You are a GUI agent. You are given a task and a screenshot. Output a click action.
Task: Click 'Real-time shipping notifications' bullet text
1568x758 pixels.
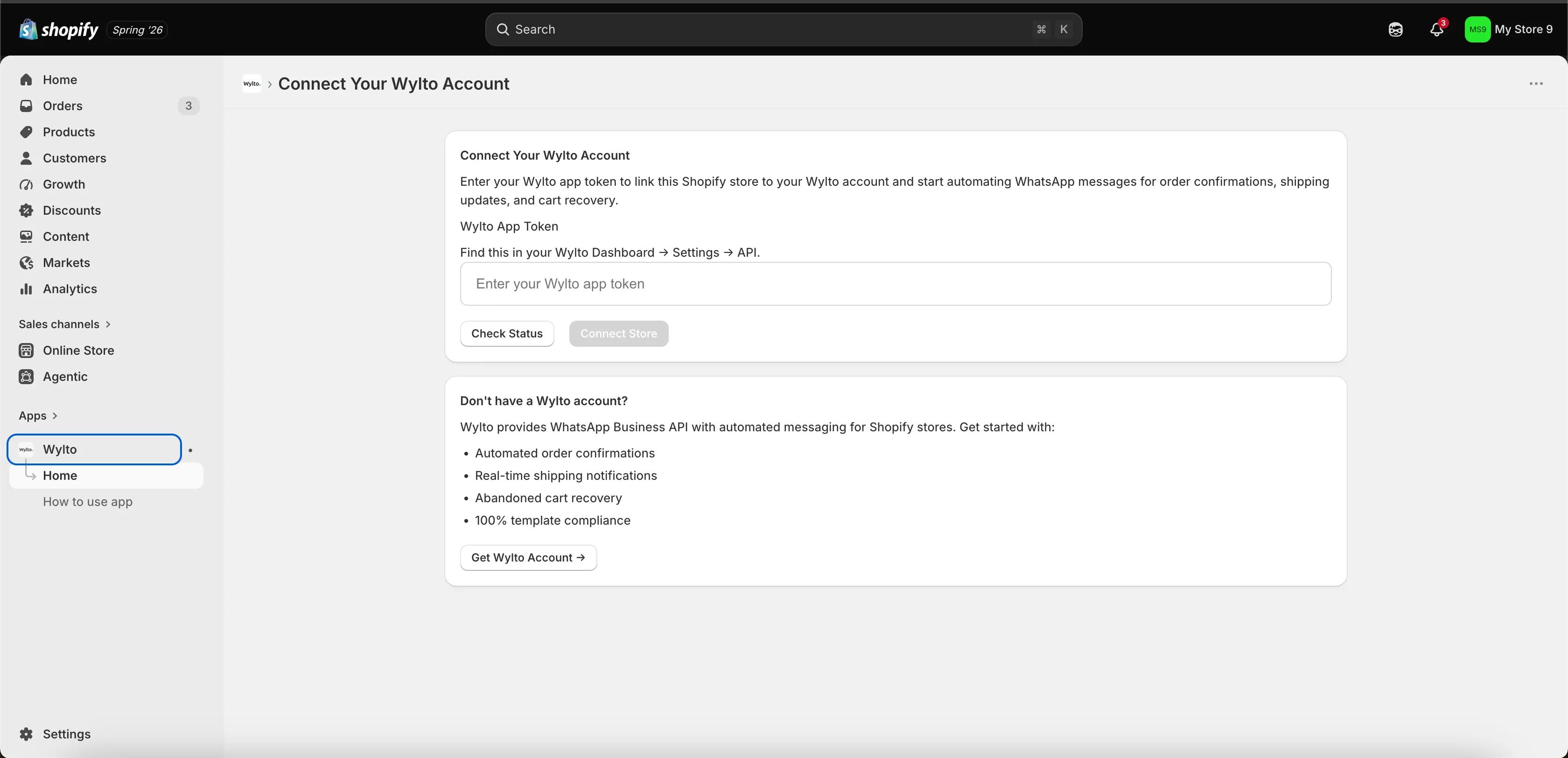click(x=566, y=476)
